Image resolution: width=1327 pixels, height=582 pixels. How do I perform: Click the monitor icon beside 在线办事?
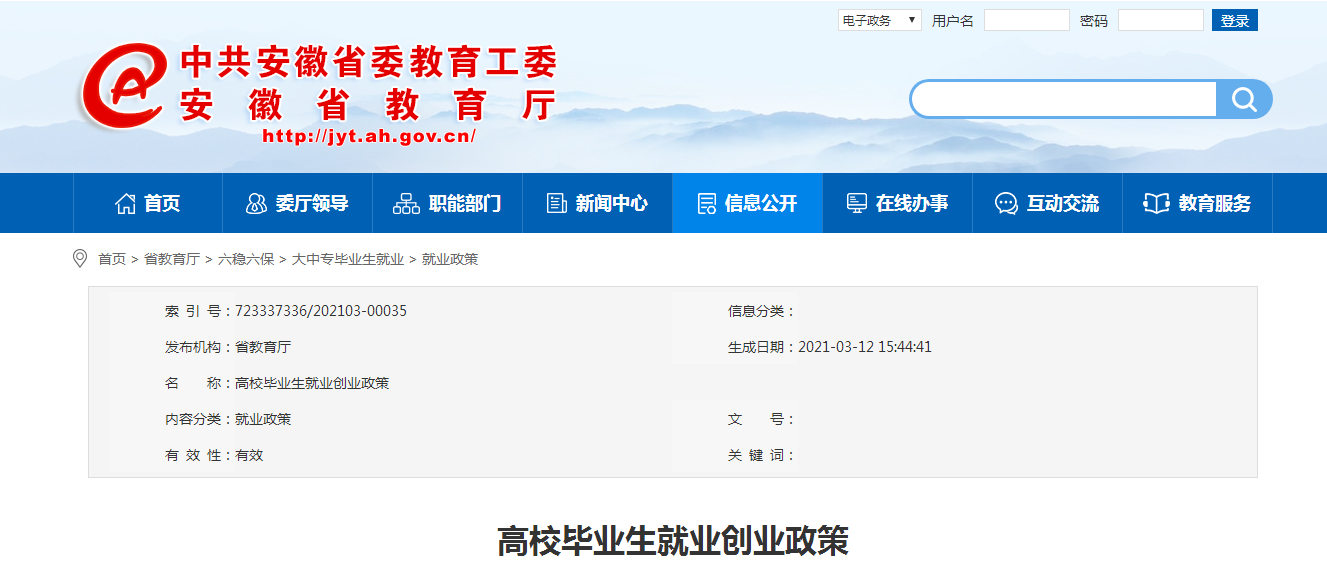coord(857,203)
